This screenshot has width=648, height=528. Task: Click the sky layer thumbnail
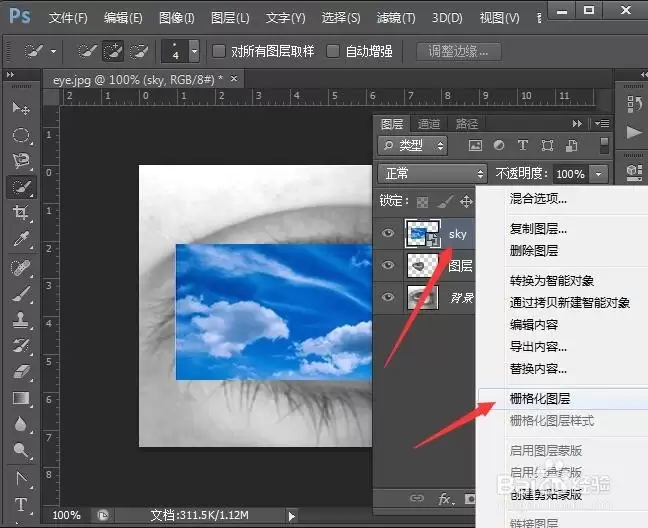[x=422, y=233]
